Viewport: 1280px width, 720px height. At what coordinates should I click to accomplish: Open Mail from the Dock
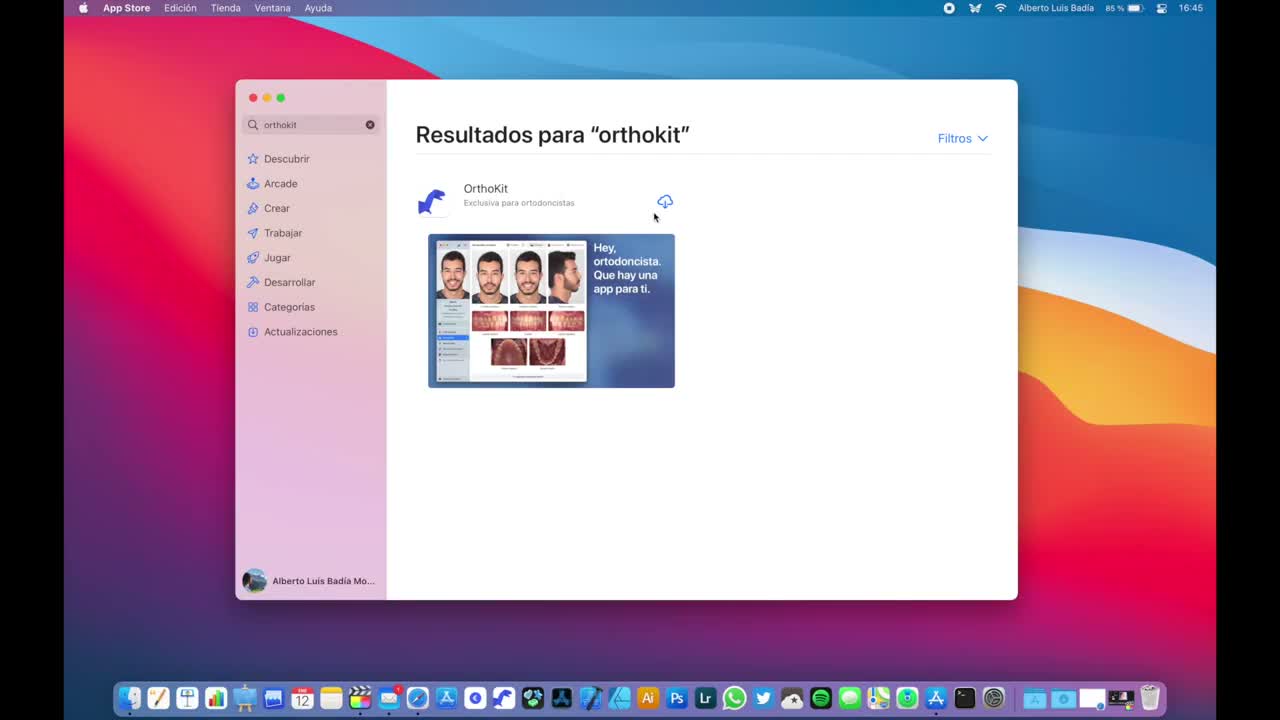(x=389, y=698)
